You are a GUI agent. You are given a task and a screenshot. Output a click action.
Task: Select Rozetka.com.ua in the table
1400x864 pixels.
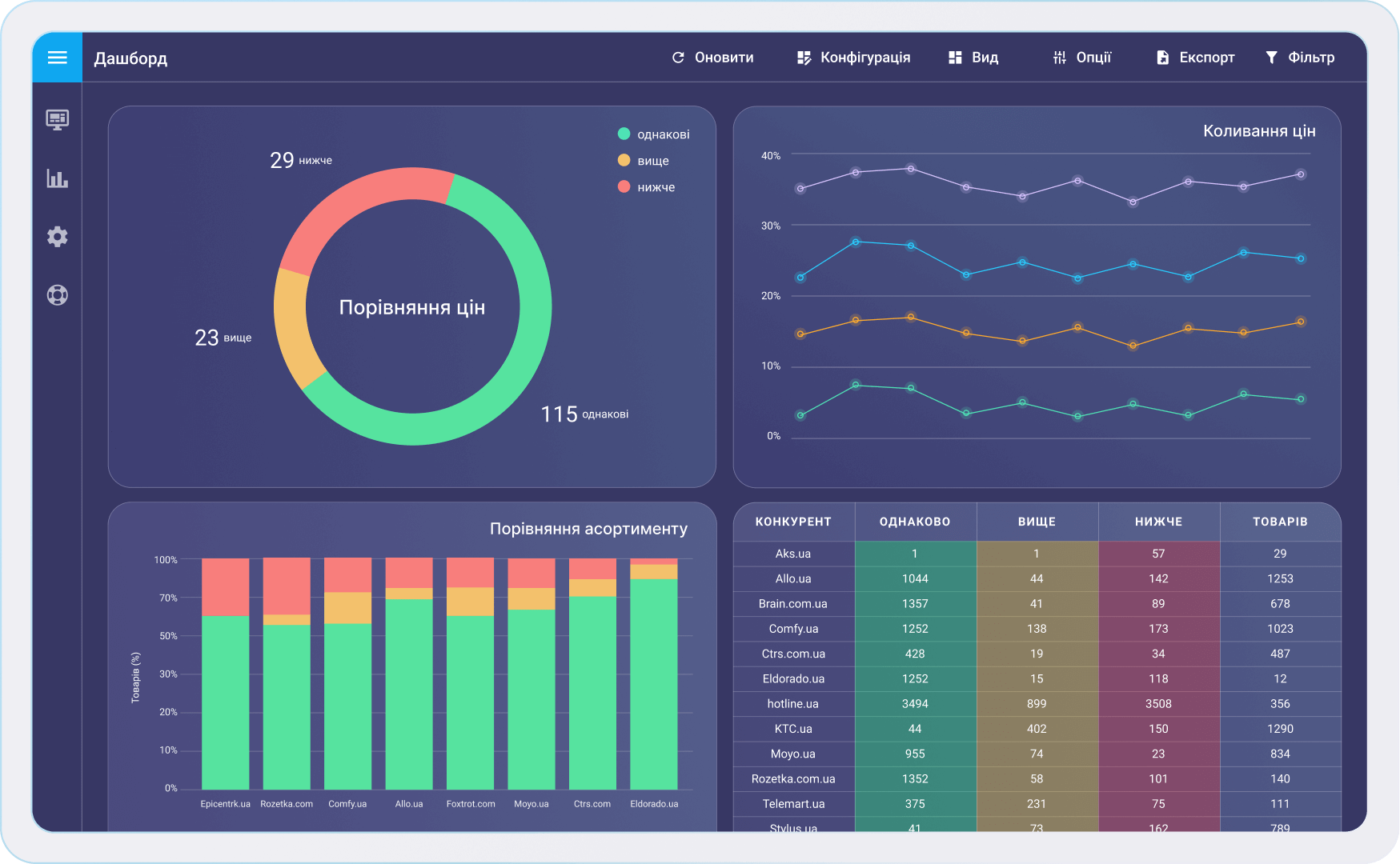pyautogui.click(x=792, y=779)
